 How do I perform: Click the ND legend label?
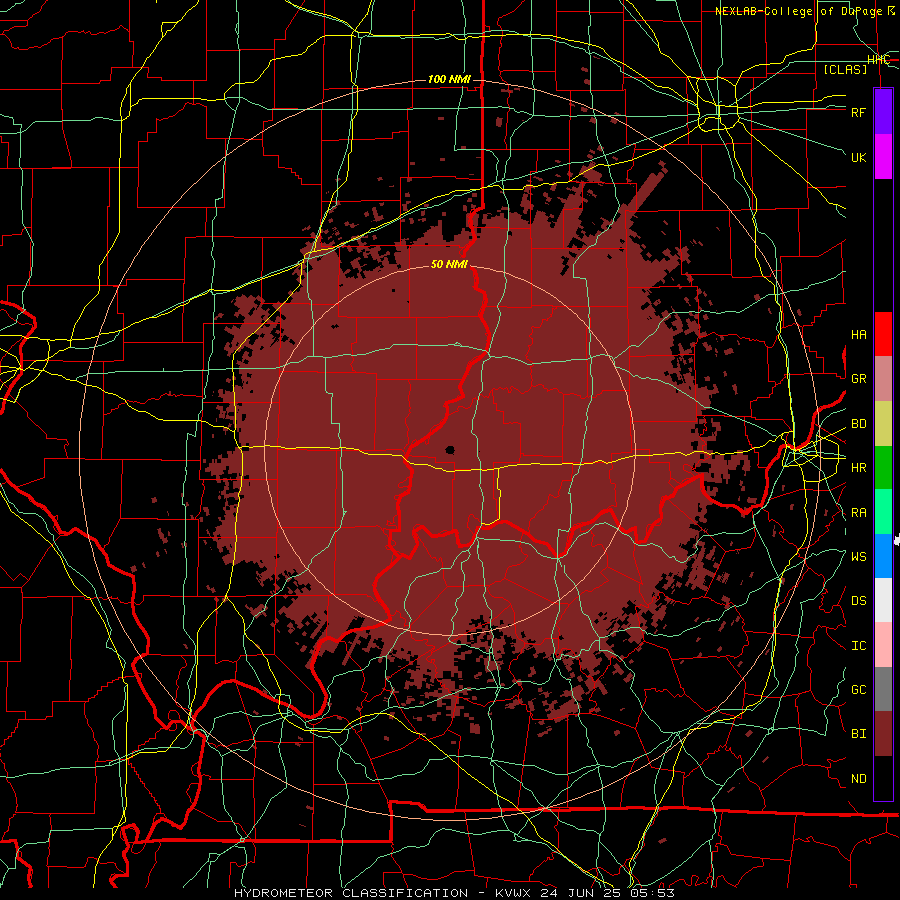click(x=858, y=779)
